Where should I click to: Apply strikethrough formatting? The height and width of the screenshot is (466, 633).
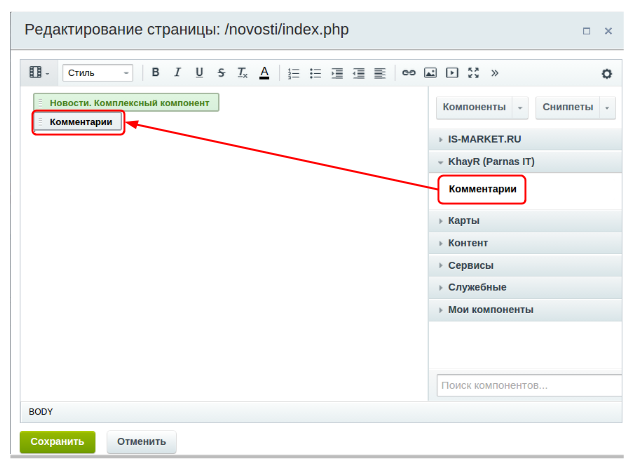221,73
